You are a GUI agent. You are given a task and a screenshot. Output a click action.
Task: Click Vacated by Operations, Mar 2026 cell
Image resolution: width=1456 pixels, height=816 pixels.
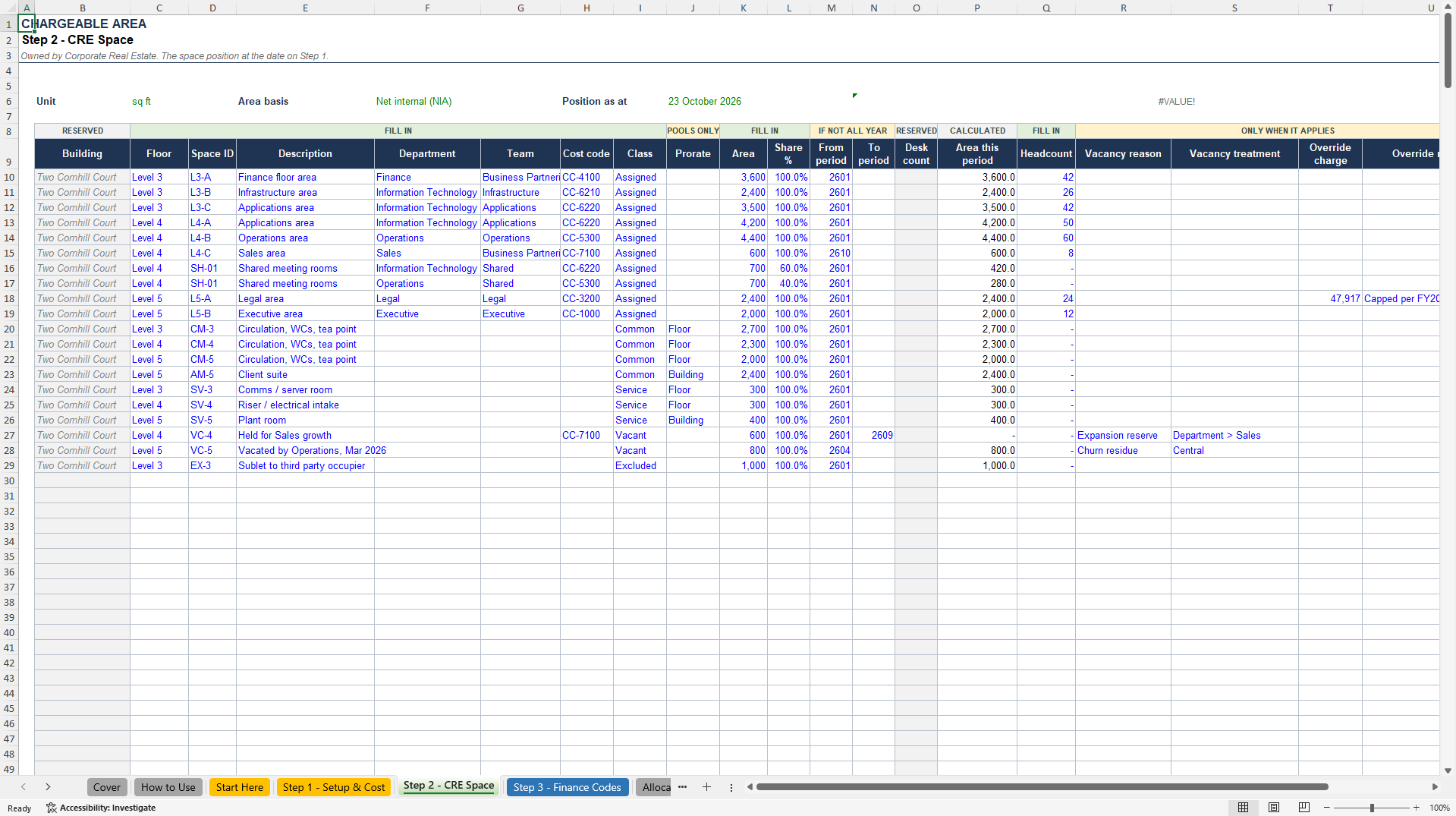click(x=305, y=450)
